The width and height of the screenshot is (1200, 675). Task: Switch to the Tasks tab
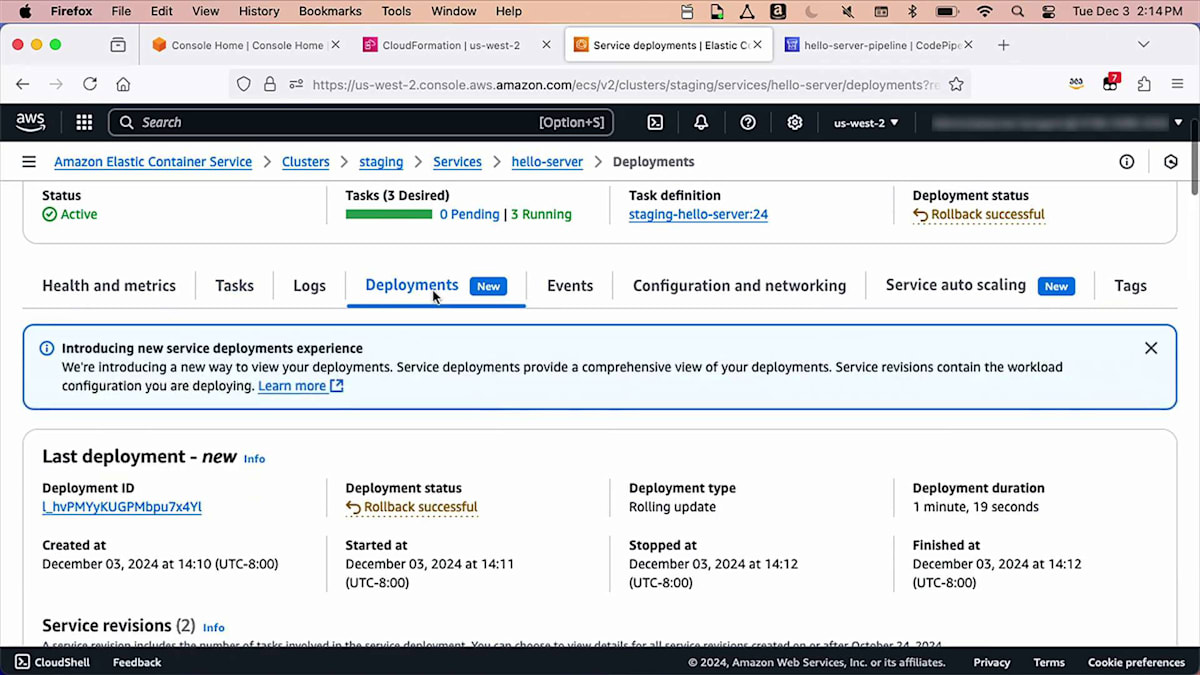coord(234,285)
